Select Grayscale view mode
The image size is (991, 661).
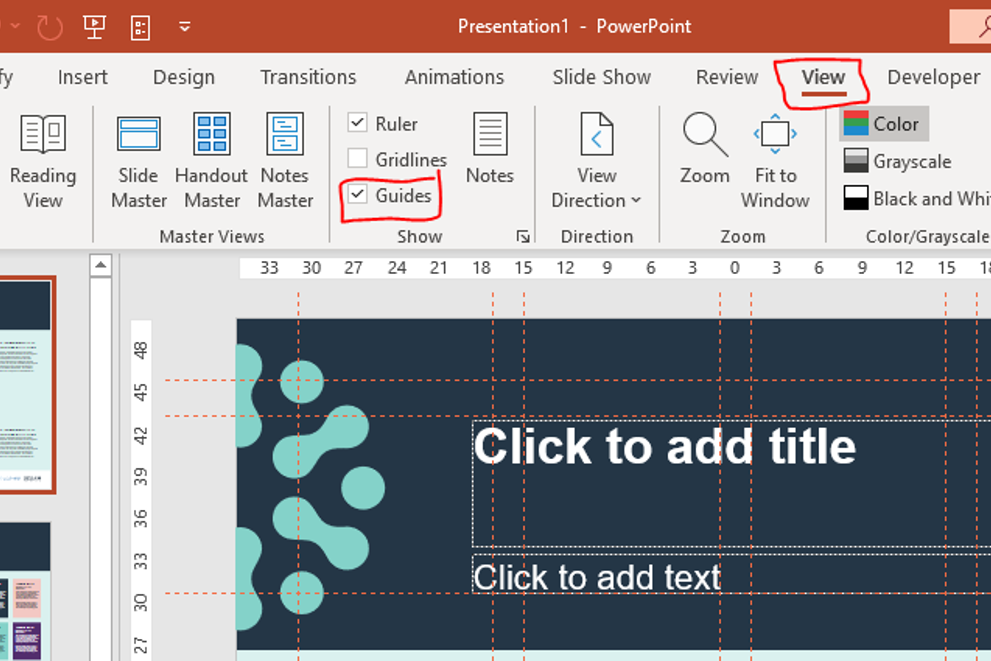[895, 161]
